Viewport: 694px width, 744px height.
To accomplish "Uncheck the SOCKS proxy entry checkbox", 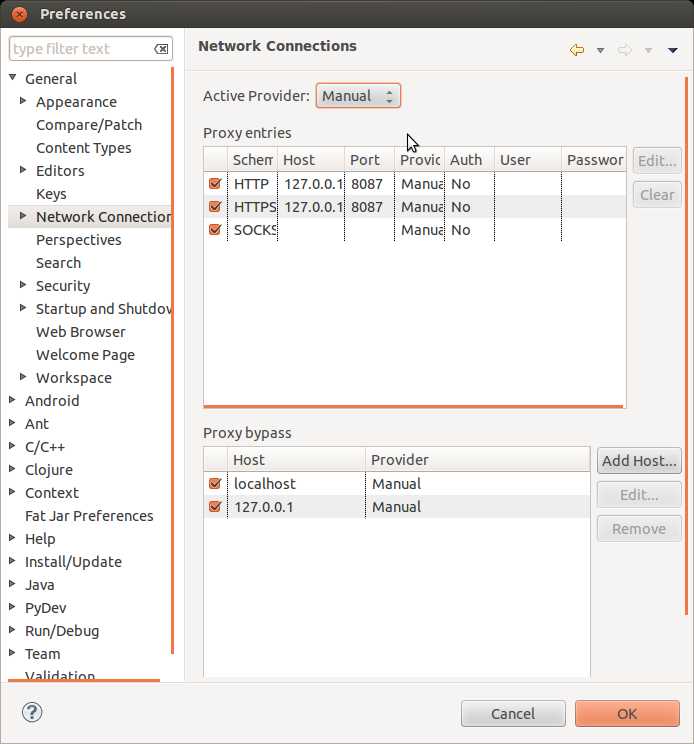I will pyautogui.click(x=215, y=230).
